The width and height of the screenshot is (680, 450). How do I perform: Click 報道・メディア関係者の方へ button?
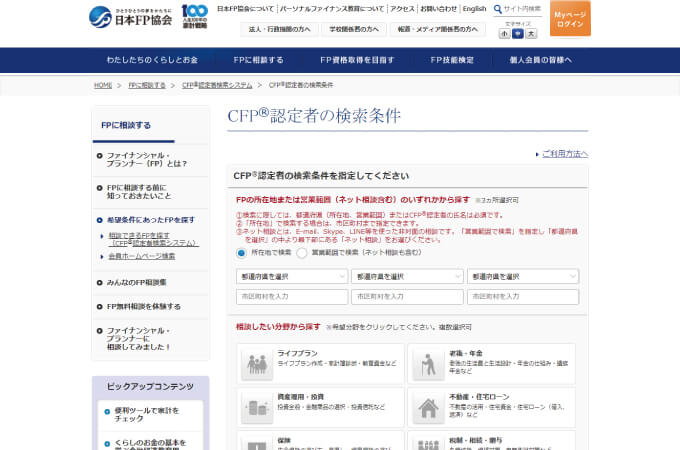[x=438, y=29]
